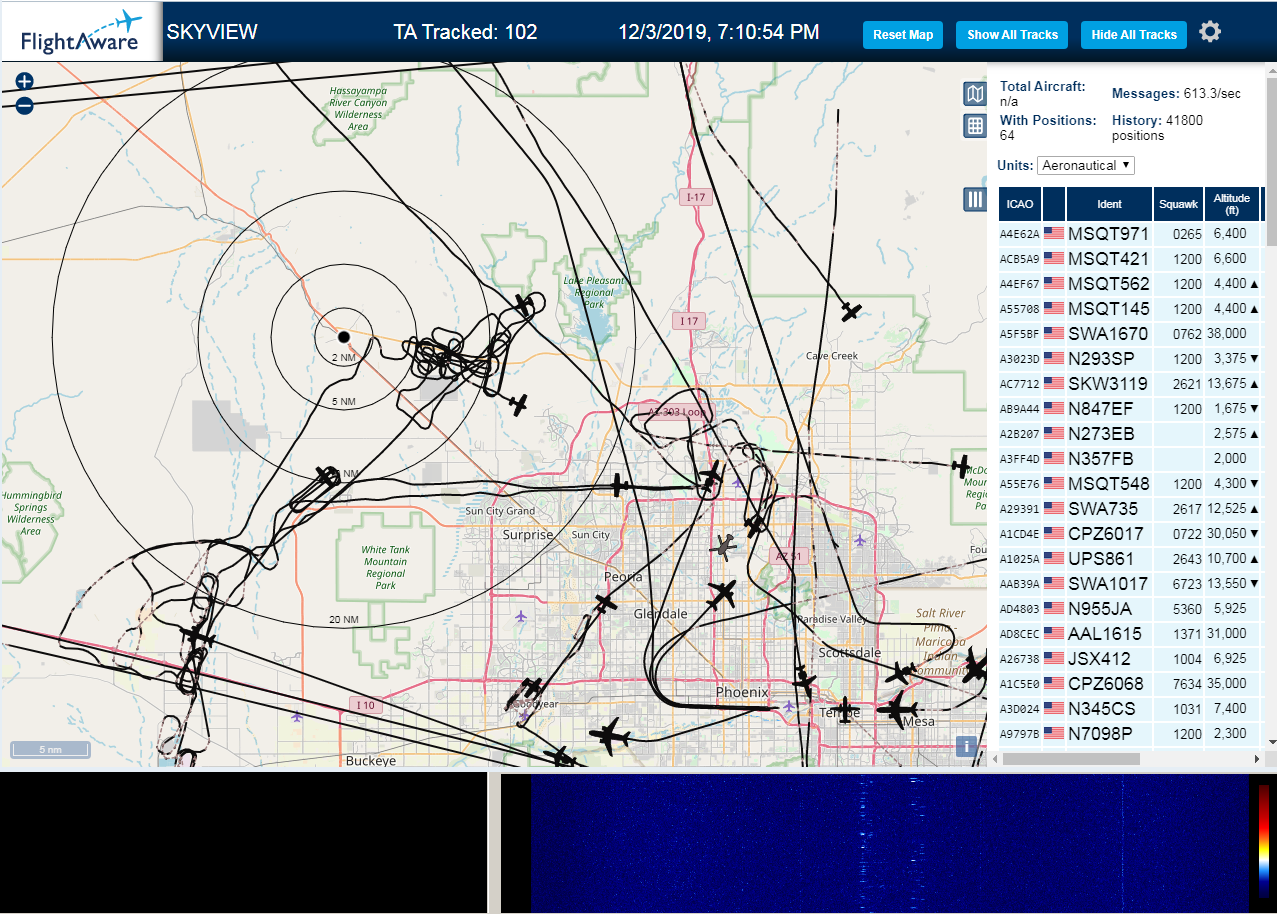Select the N847EF aircraft row

click(1131, 408)
